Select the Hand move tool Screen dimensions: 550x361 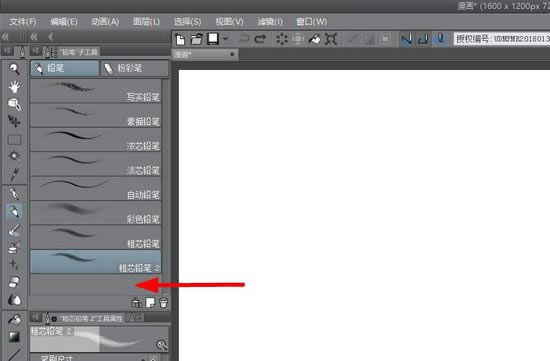pyautogui.click(x=14, y=87)
